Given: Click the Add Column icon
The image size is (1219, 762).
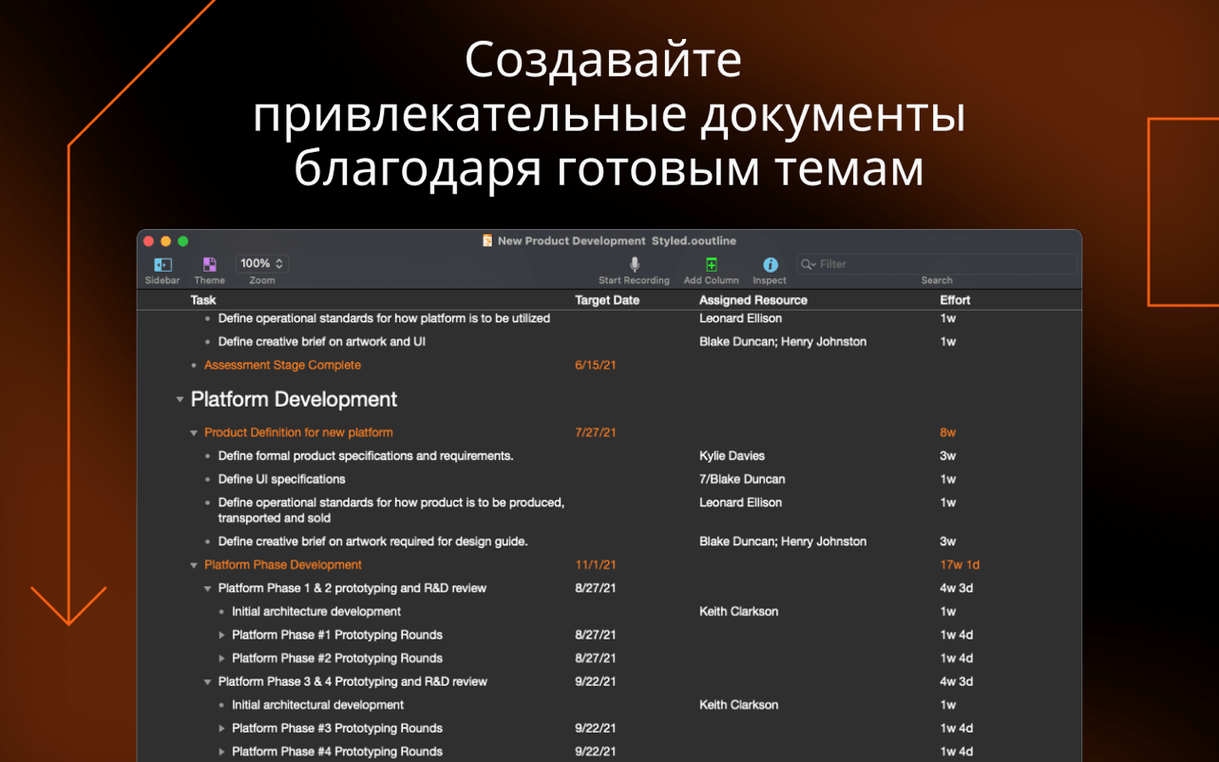Looking at the screenshot, I should (x=711, y=264).
